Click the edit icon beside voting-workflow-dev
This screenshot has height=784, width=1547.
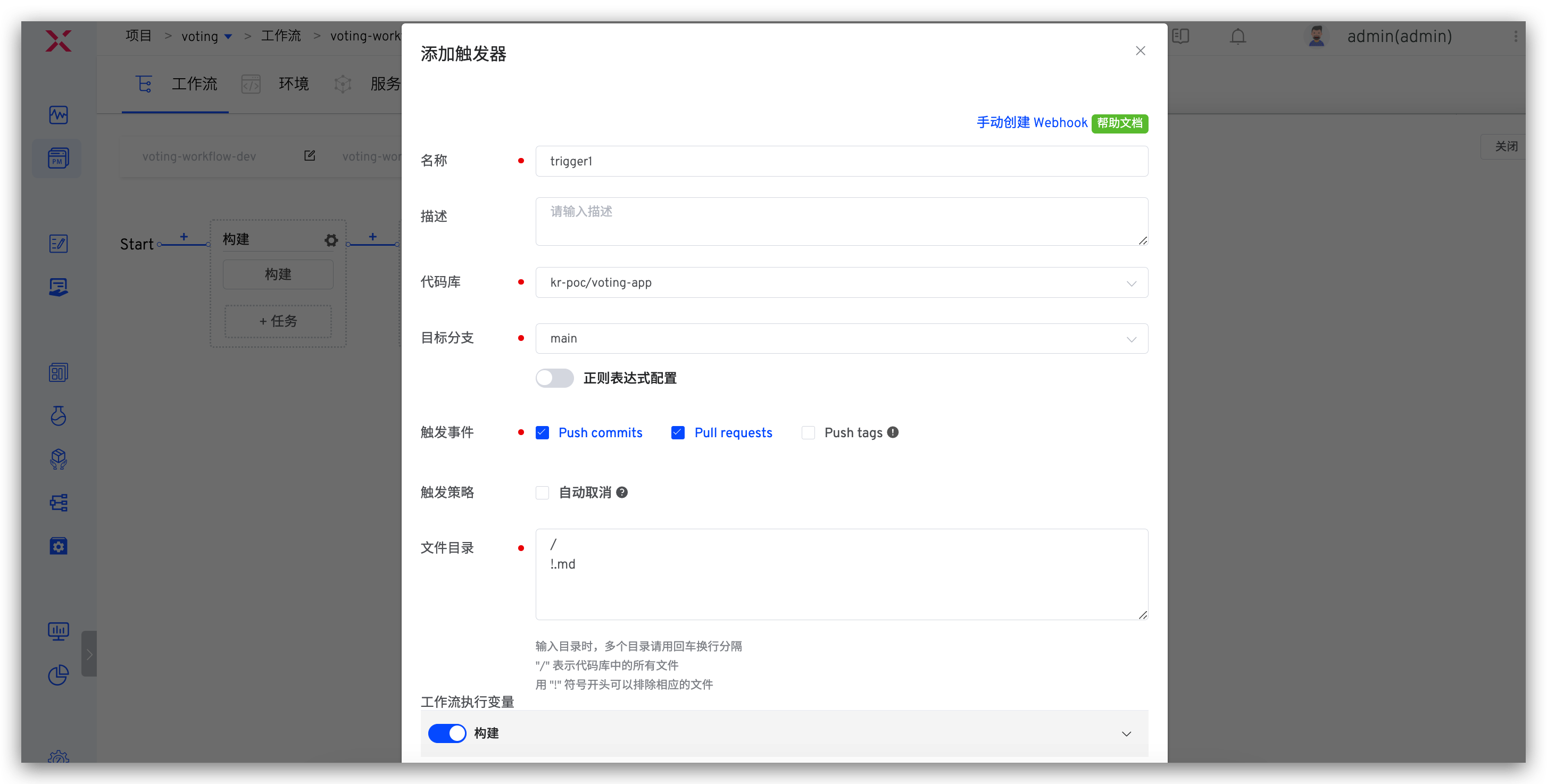309,156
